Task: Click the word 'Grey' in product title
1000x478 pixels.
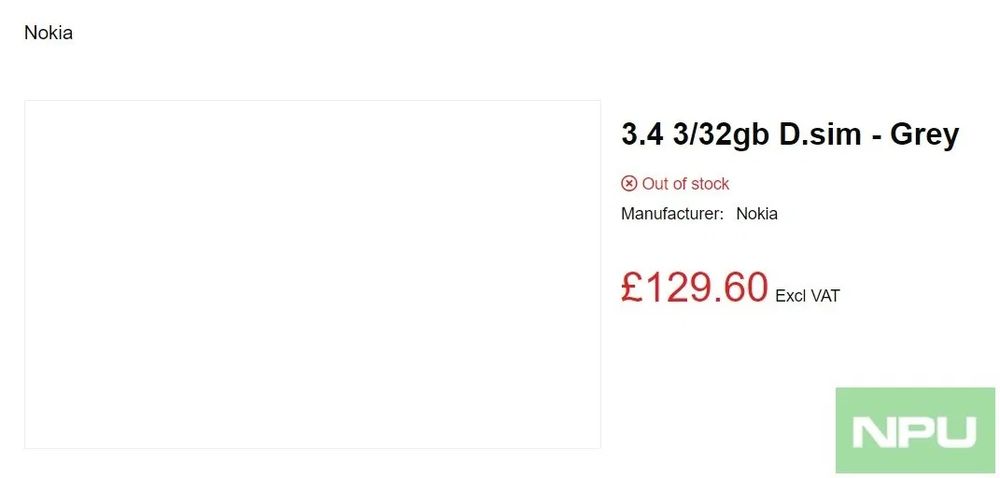Action: point(924,133)
